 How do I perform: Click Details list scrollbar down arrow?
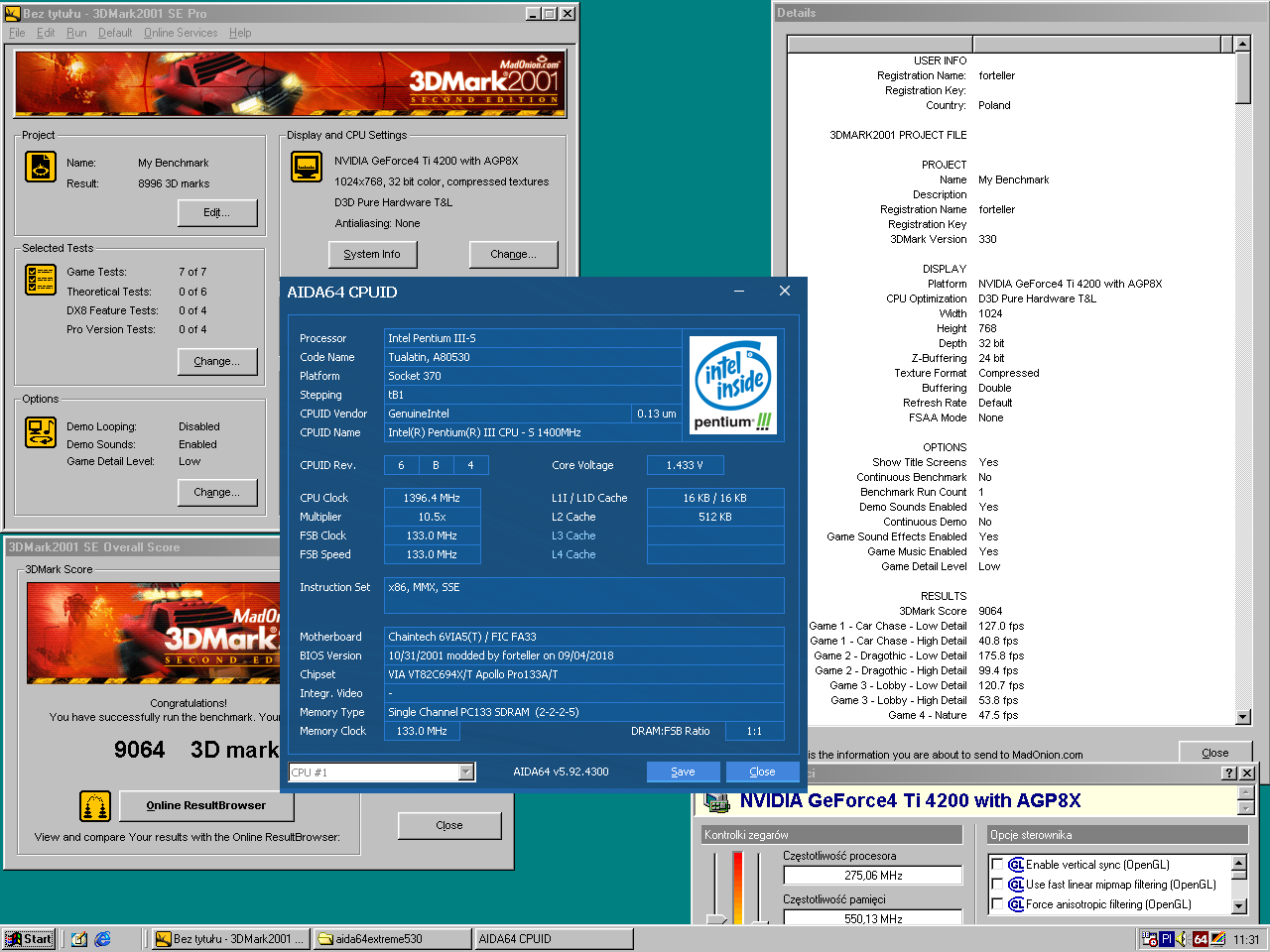pyautogui.click(x=1243, y=717)
